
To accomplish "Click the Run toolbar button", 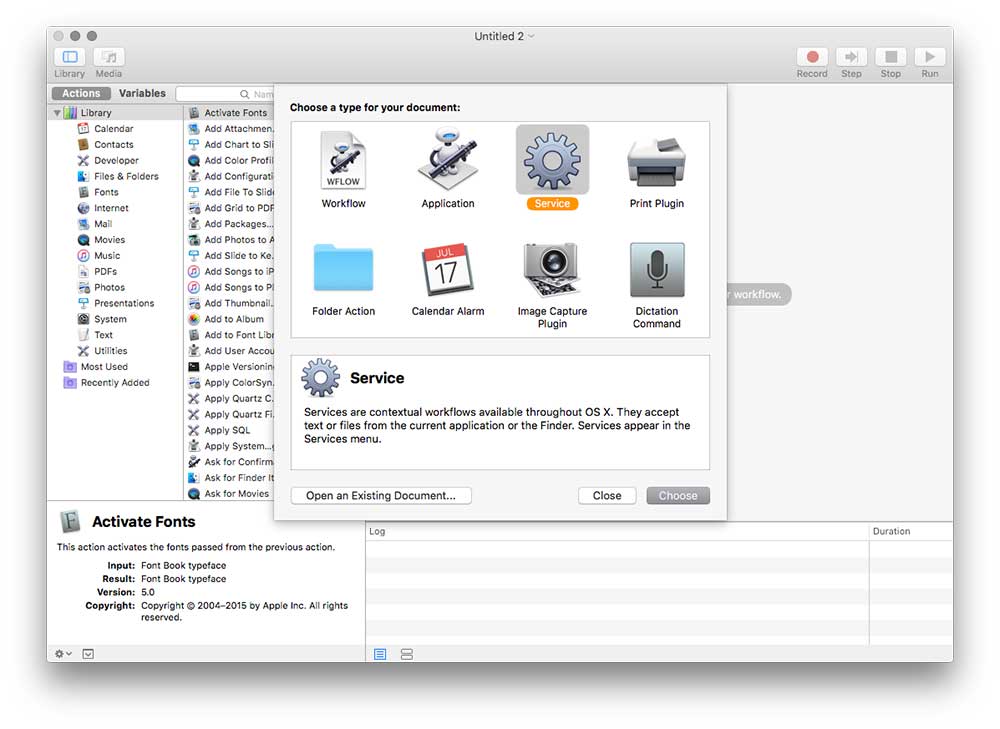I will pyautogui.click(x=930, y=57).
